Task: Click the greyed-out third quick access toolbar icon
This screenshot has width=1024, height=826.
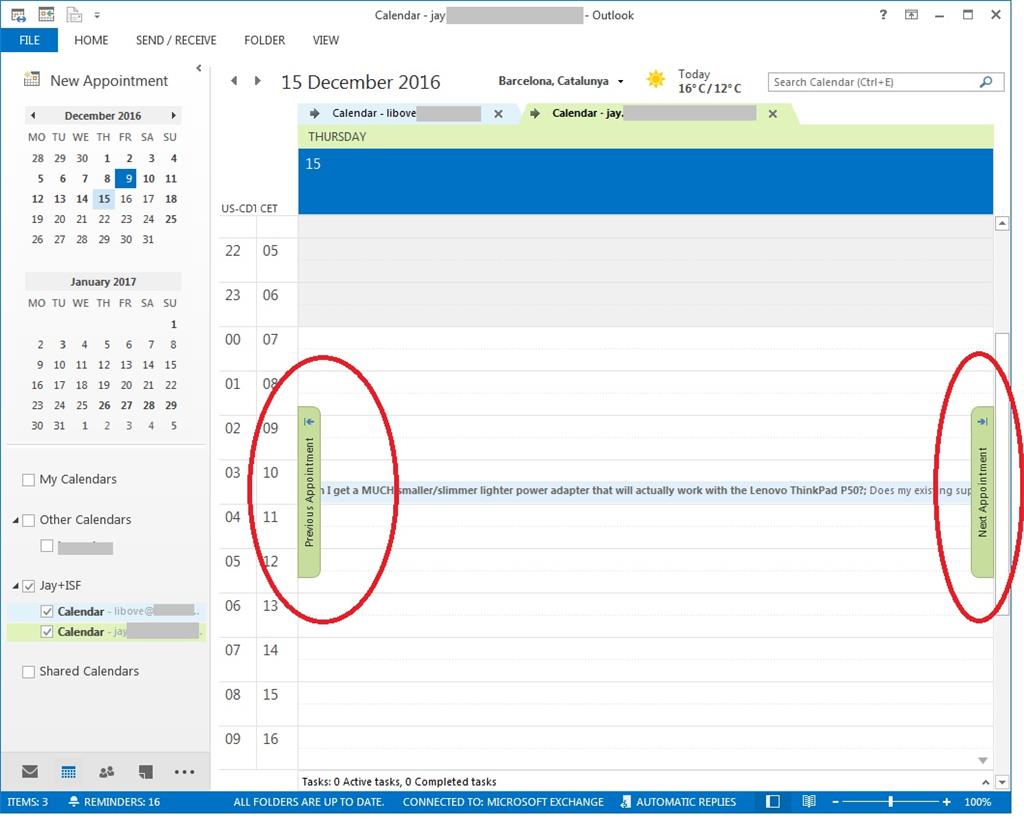Action: [x=74, y=14]
